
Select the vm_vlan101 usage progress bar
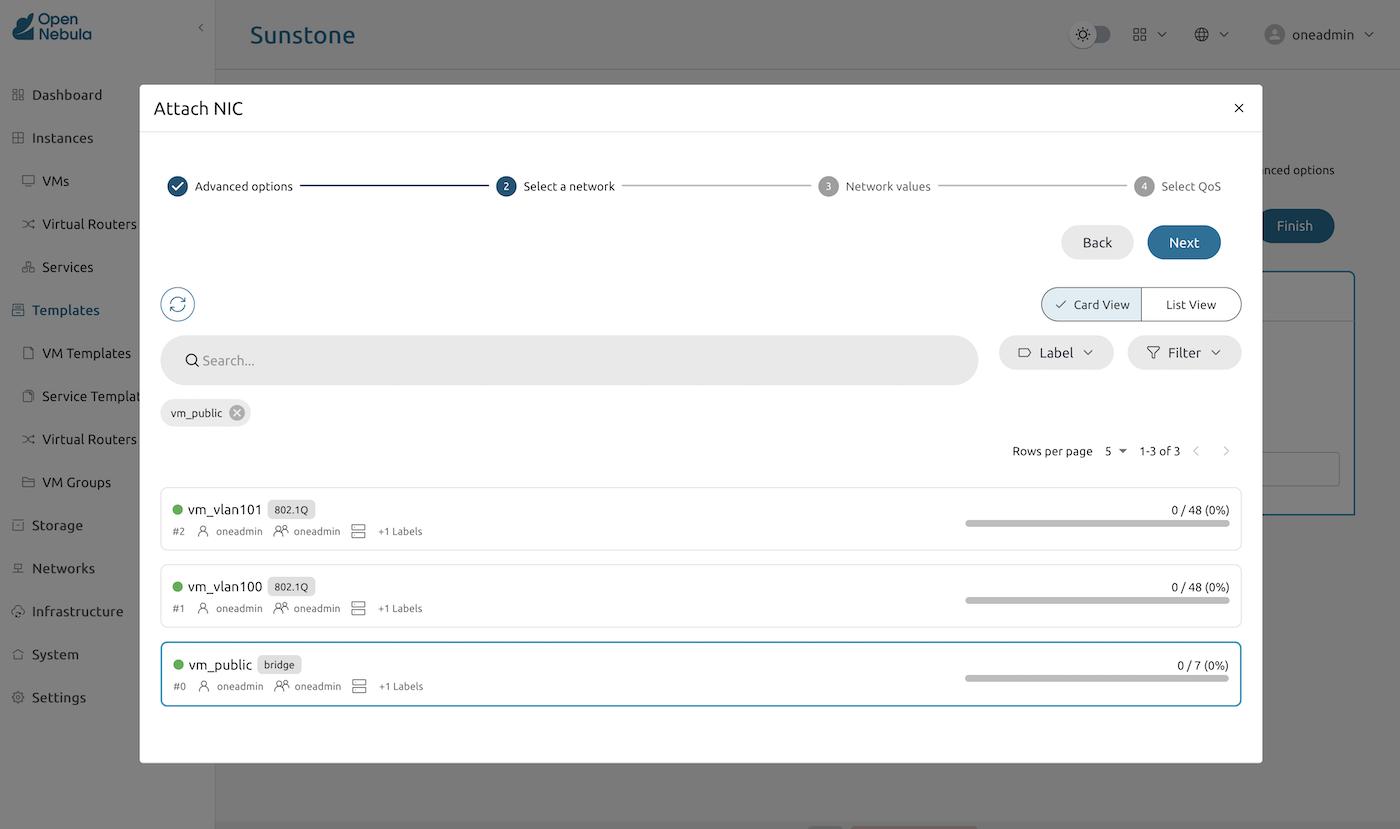pyautogui.click(x=1097, y=523)
